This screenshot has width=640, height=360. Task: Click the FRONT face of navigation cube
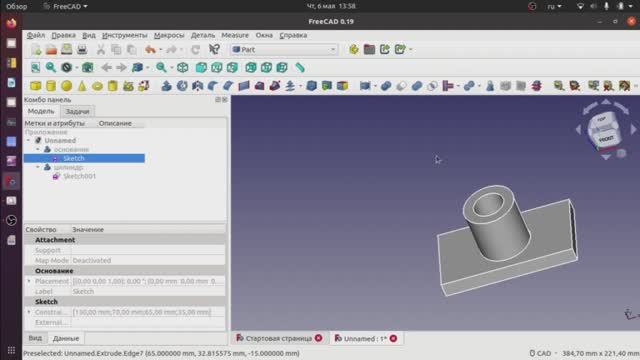point(606,140)
